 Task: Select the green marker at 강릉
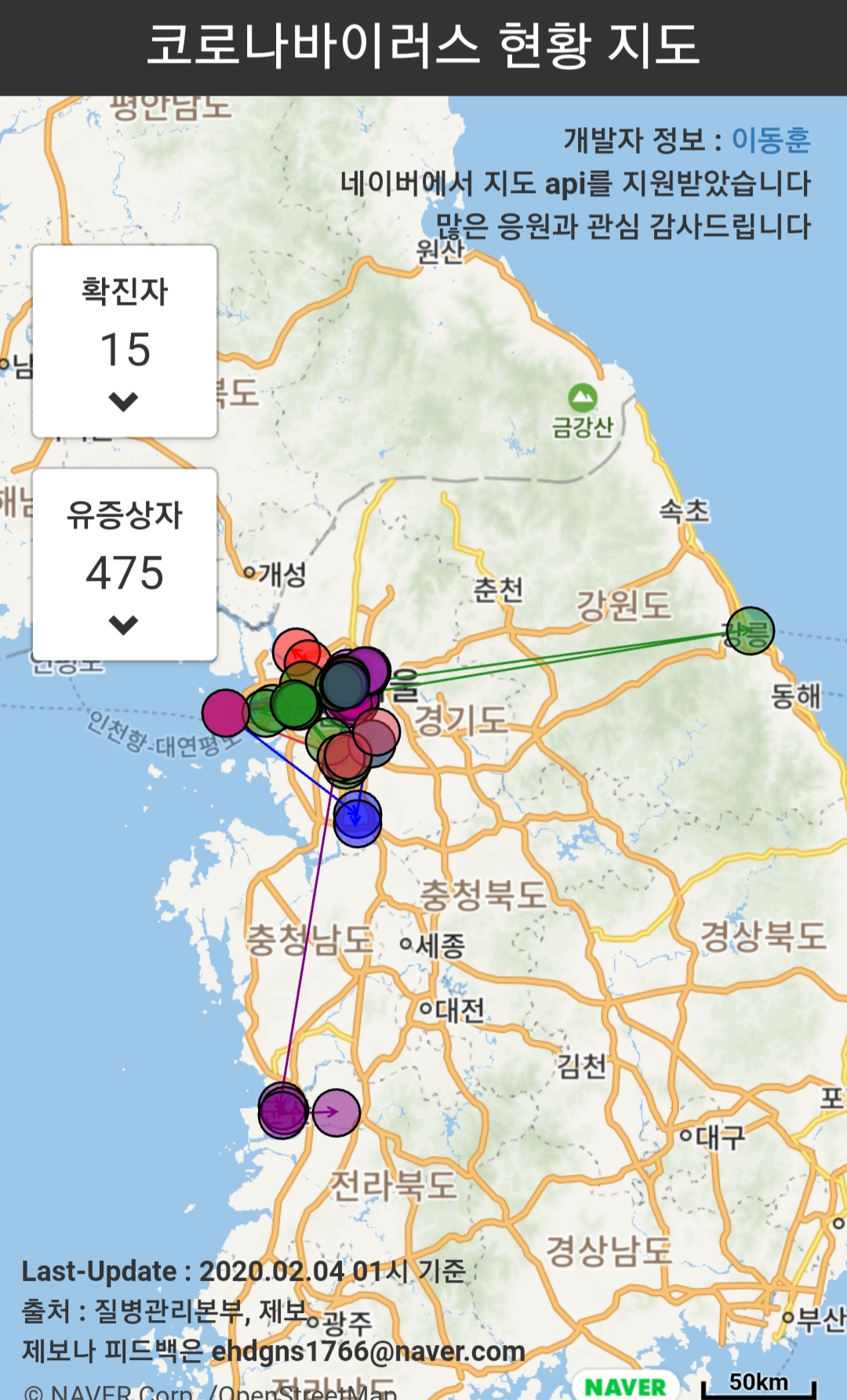(x=751, y=630)
